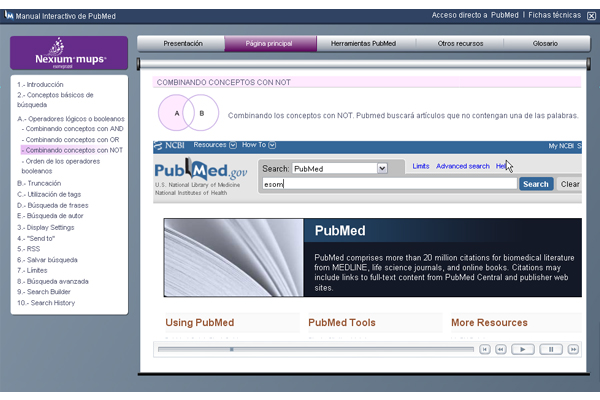Click the A B Venn diagram
This screenshot has width=600, height=400.
[189, 113]
